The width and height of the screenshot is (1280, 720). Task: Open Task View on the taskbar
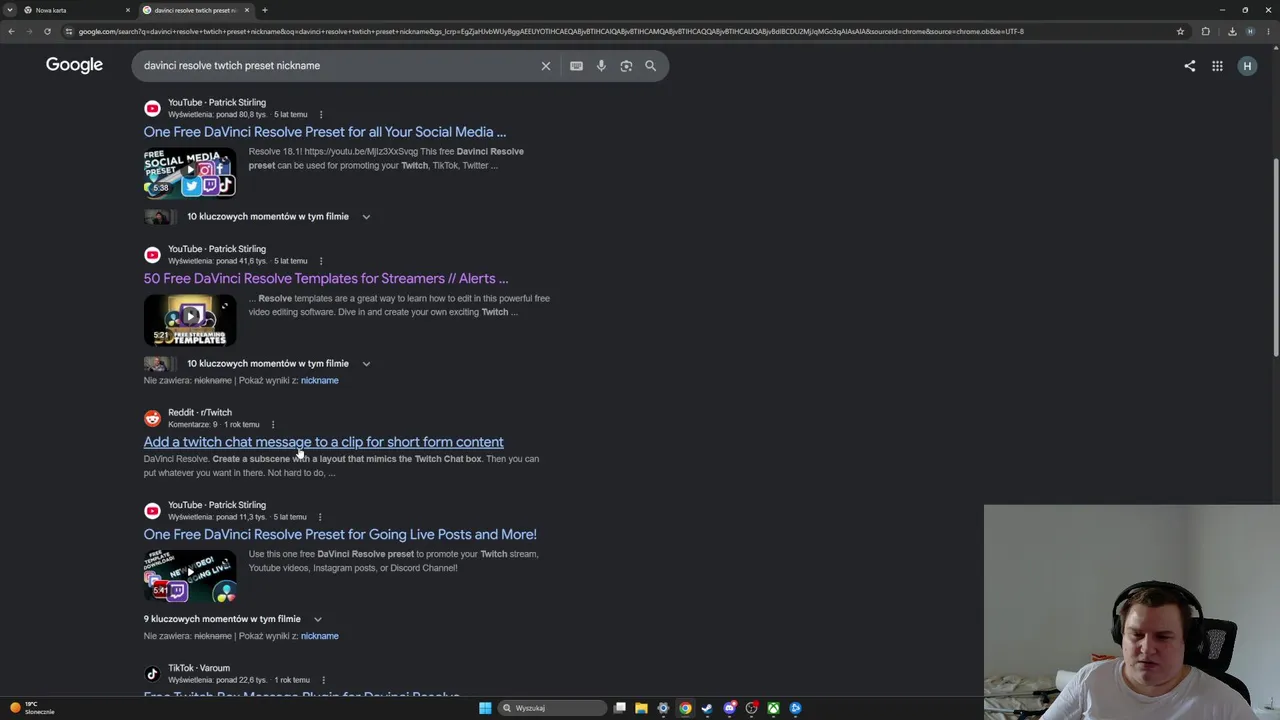[x=620, y=708]
